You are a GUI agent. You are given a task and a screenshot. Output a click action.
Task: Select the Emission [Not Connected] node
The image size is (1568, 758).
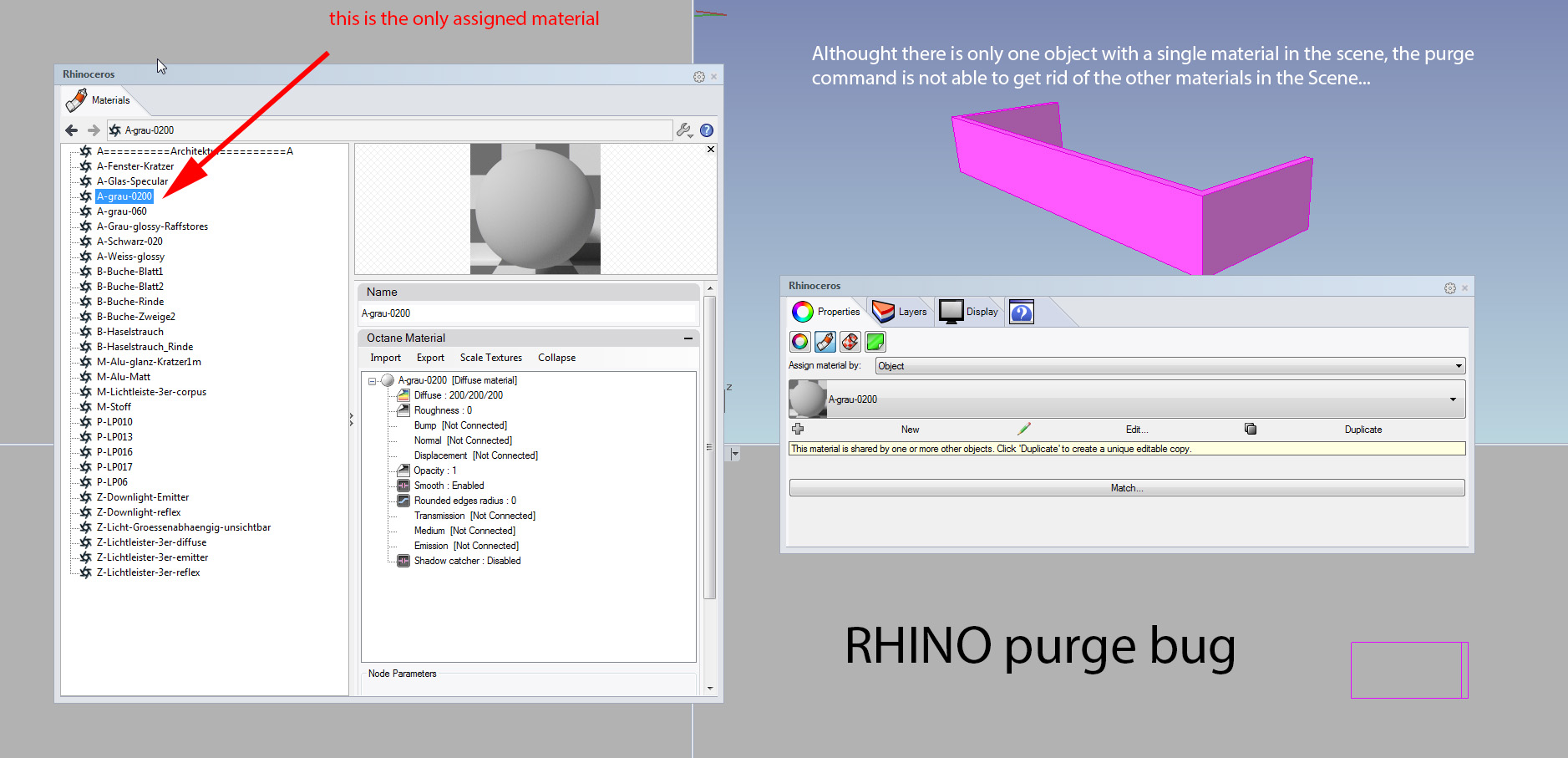466,546
